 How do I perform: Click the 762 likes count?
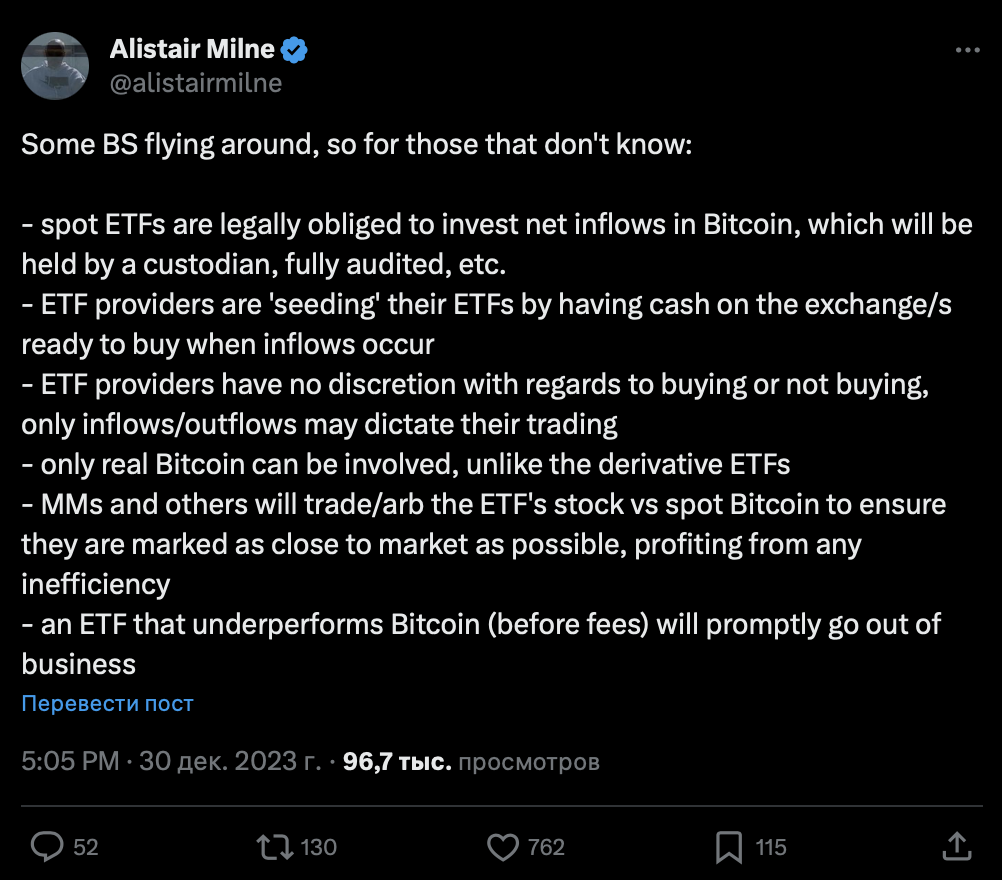(x=546, y=847)
